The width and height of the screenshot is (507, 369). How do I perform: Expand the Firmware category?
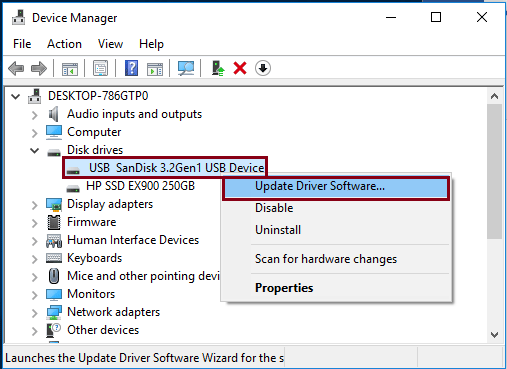coord(34,223)
